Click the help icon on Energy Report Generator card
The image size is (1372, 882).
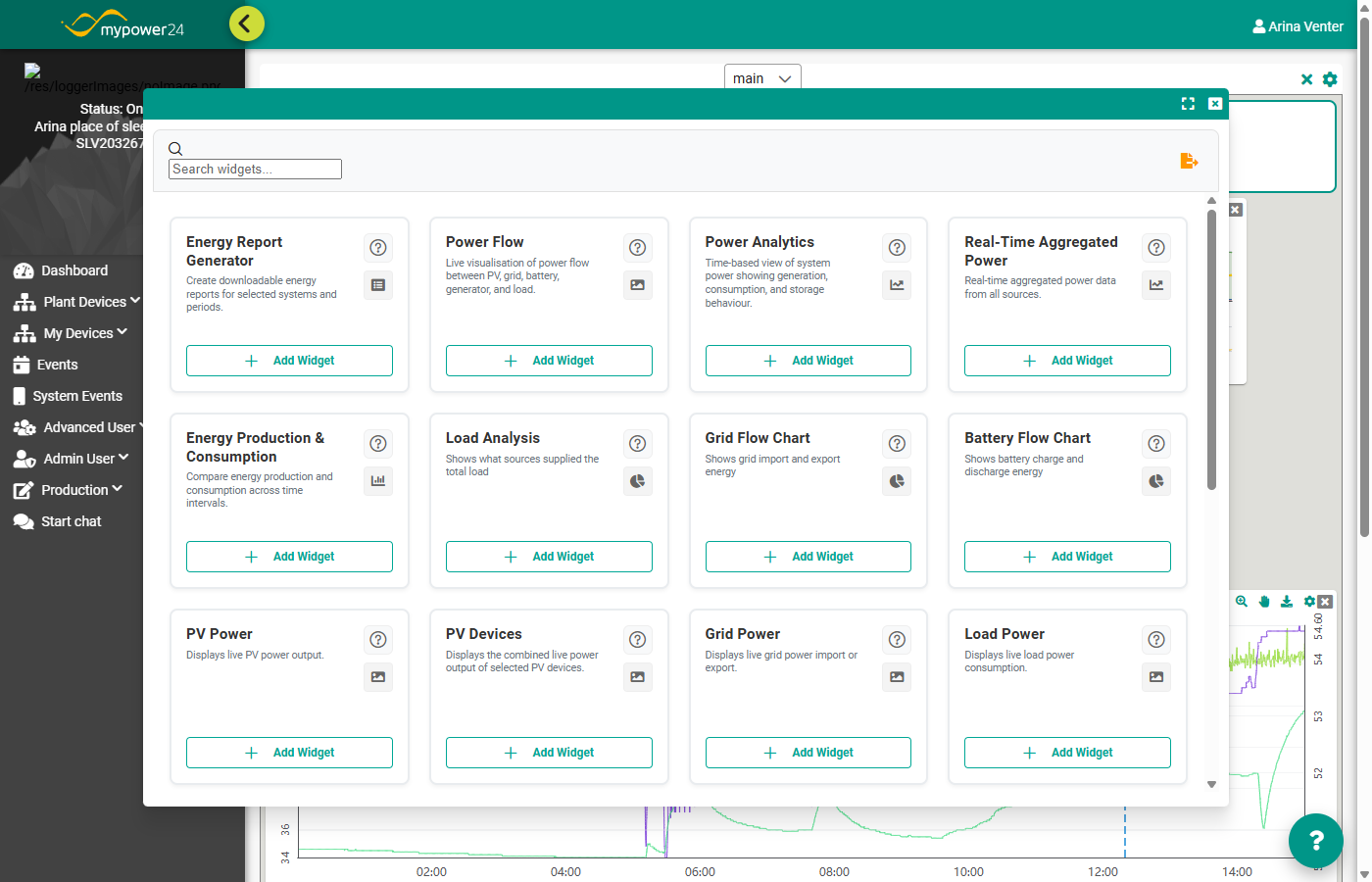coord(378,248)
